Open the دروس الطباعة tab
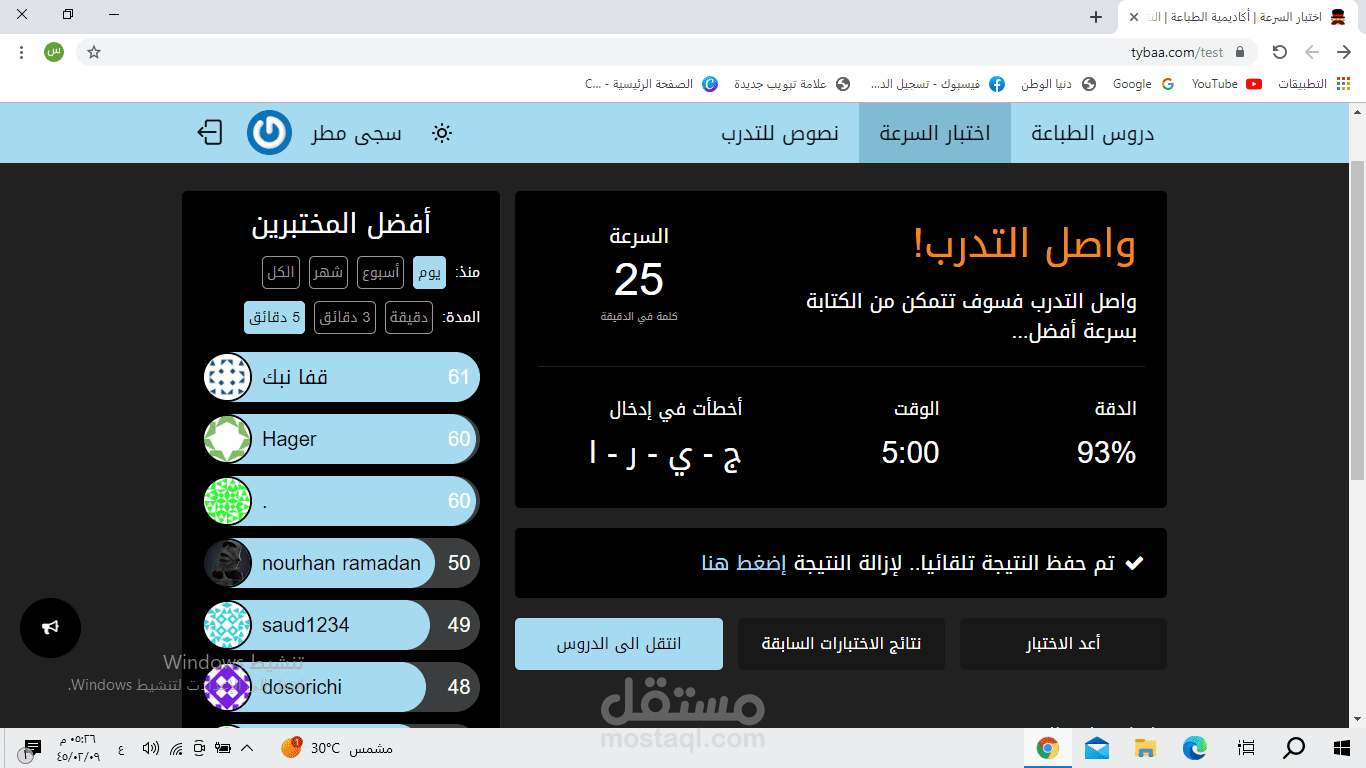The image size is (1366, 768). click(x=1093, y=133)
